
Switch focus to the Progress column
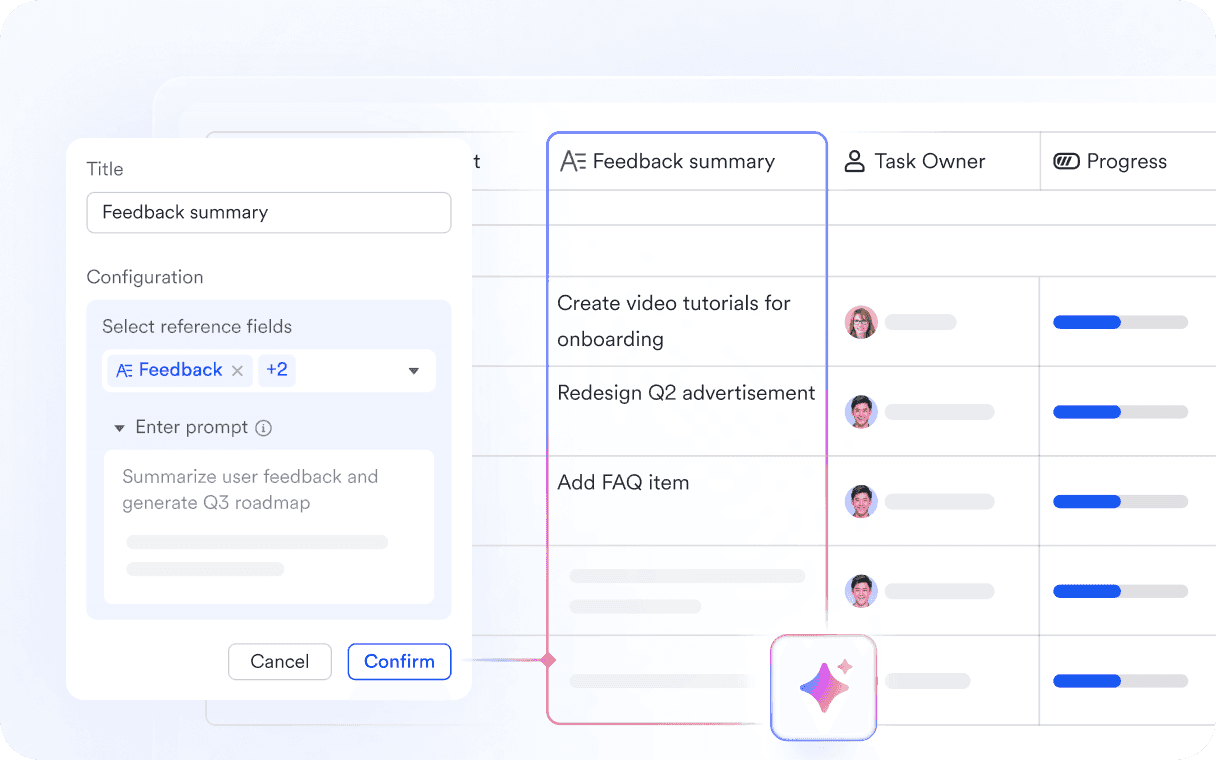pyautogui.click(x=1127, y=161)
